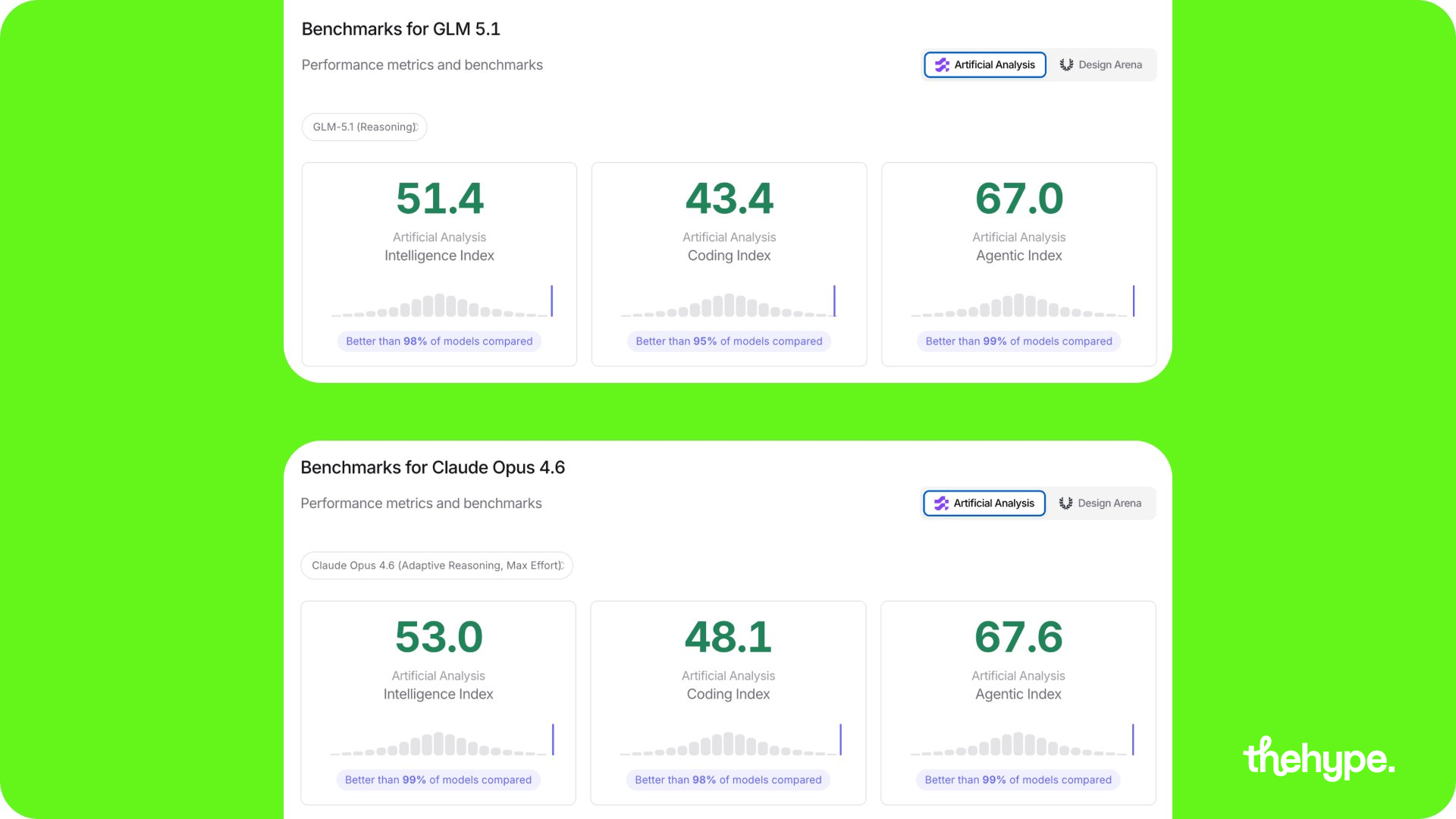Click distribution histogram under GLM 5.1 Intelligence Index

[x=442, y=302]
